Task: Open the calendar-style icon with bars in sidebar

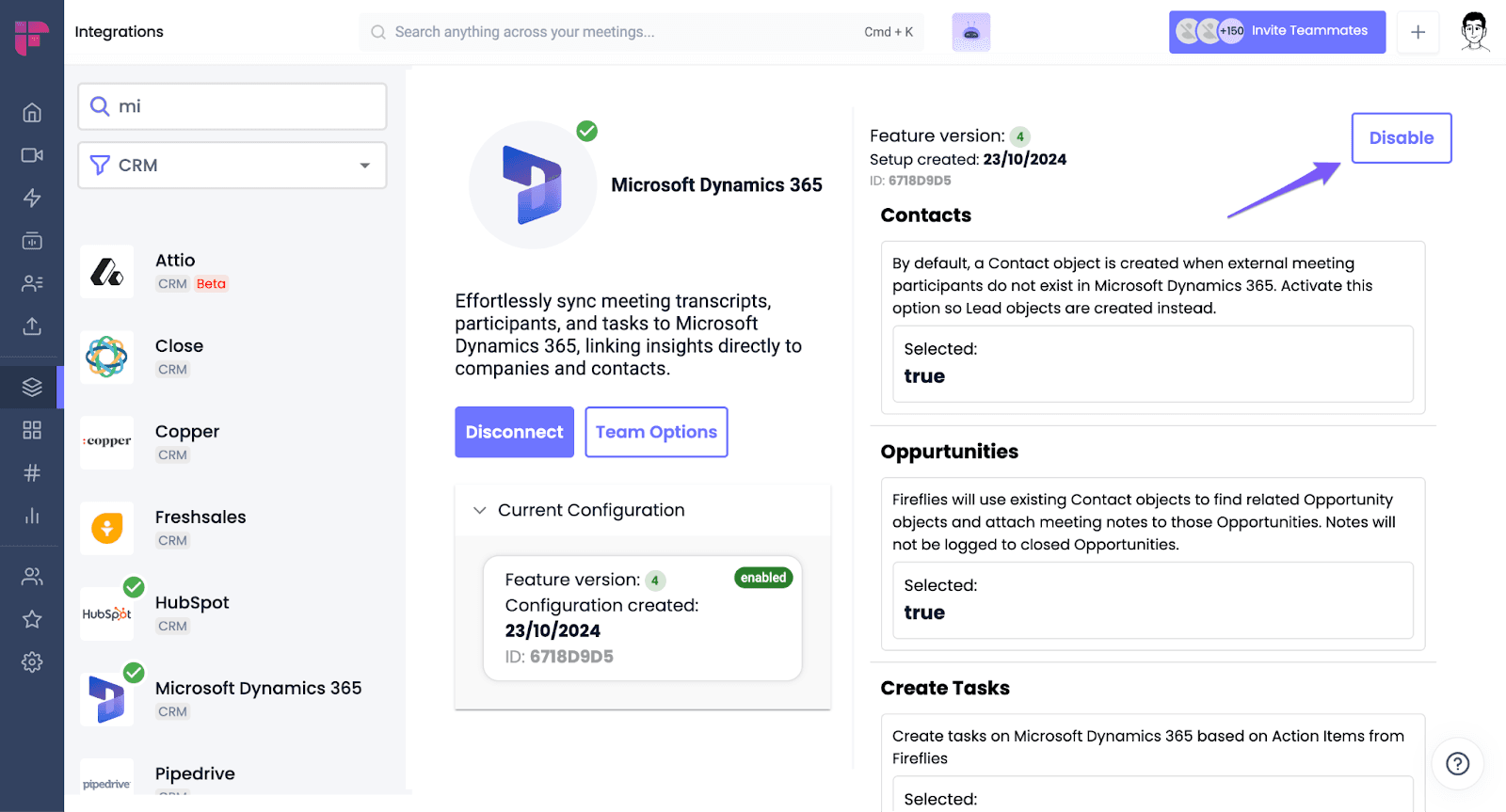Action: (x=32, y=241)
